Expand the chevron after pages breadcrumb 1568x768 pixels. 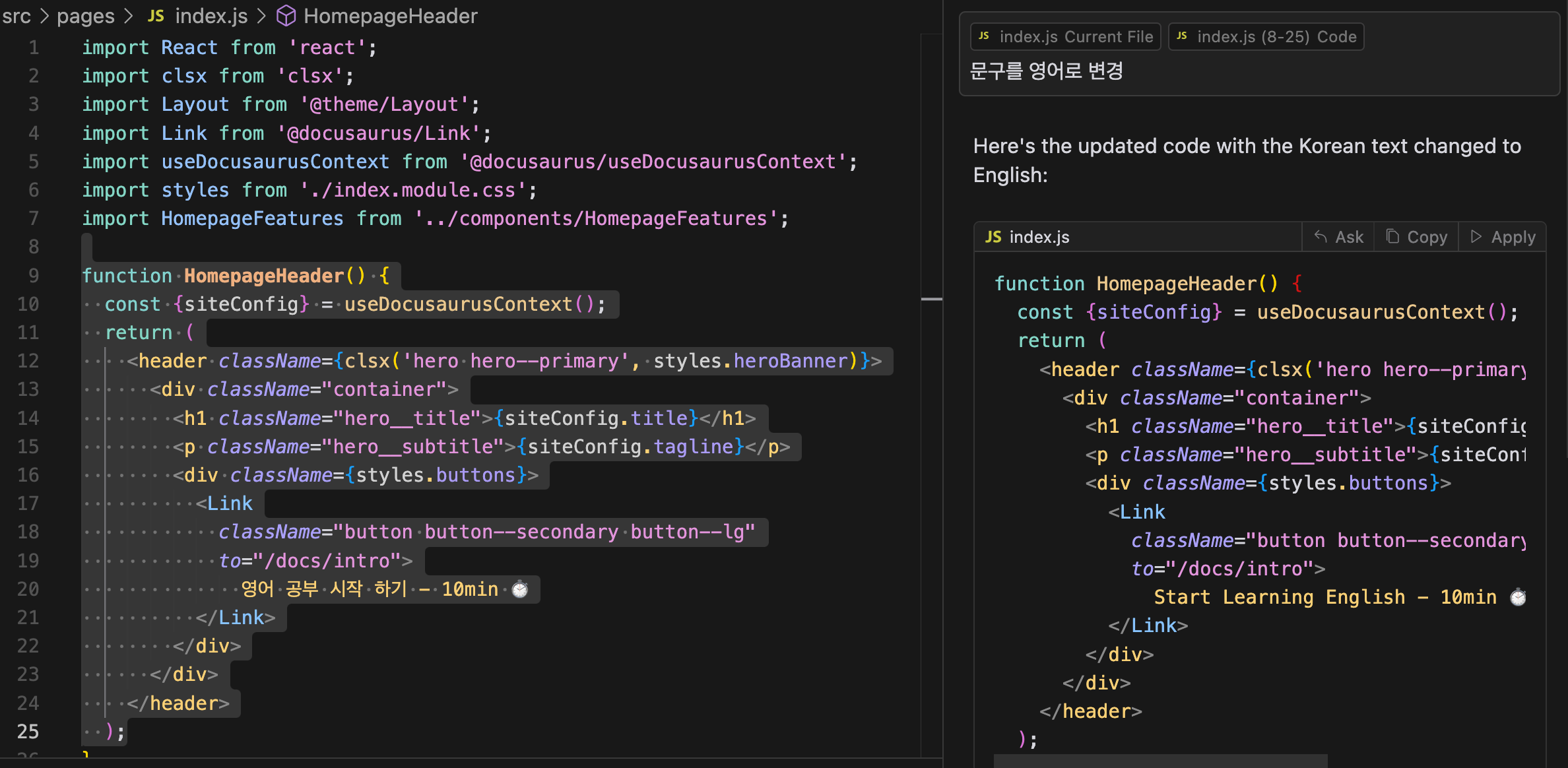pyautogui.click(x=129, y=16)
